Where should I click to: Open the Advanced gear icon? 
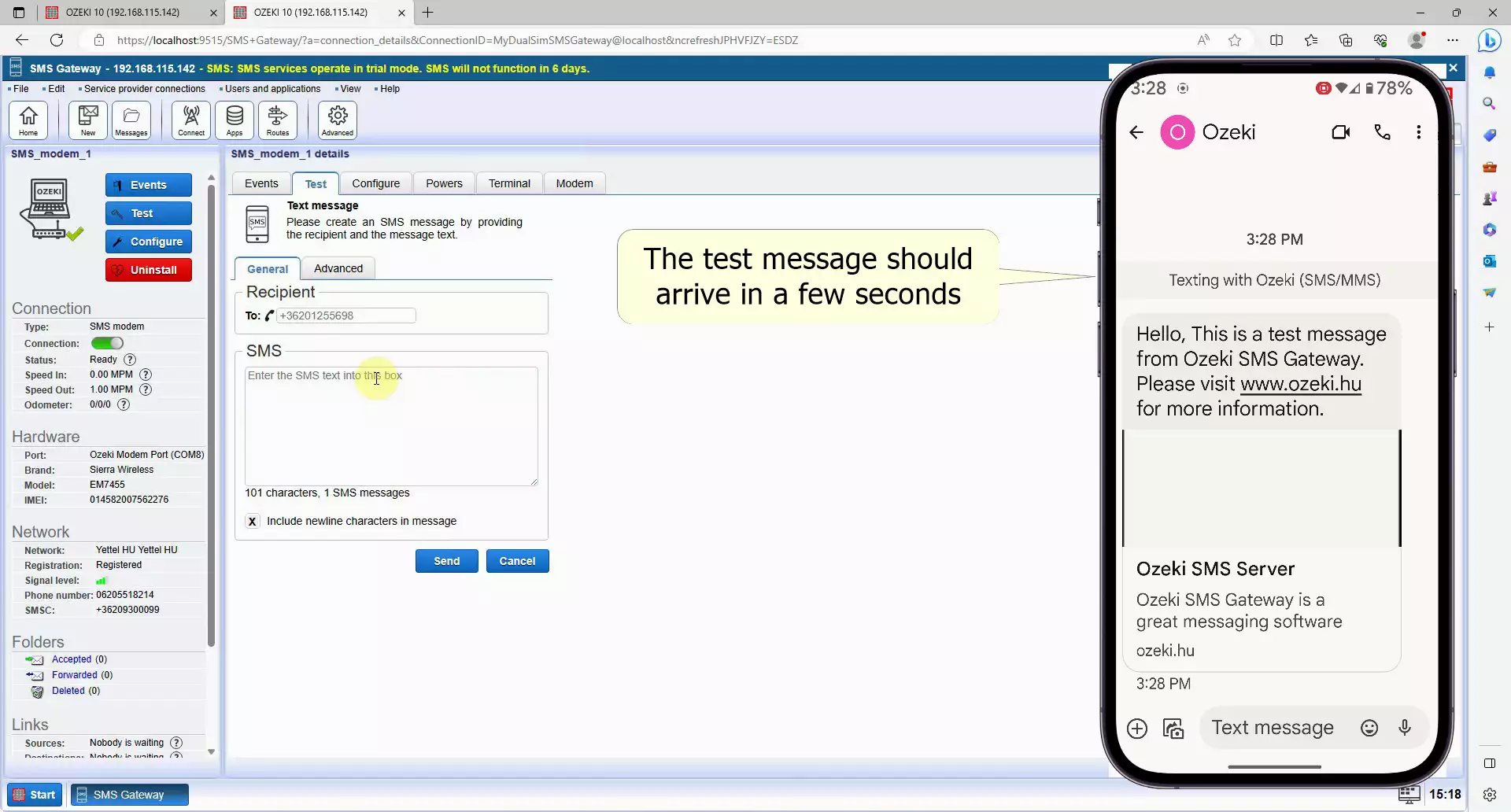point(338,120)
